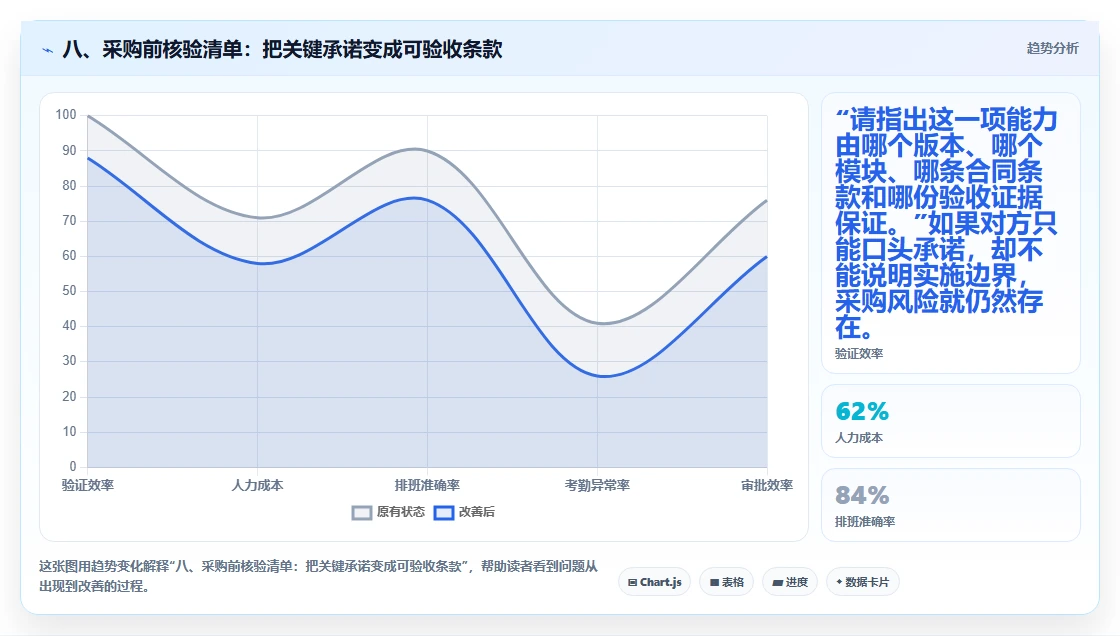Click the 62% value text
This screenshot has width=1120, height=636.
(x=862, y=411)
